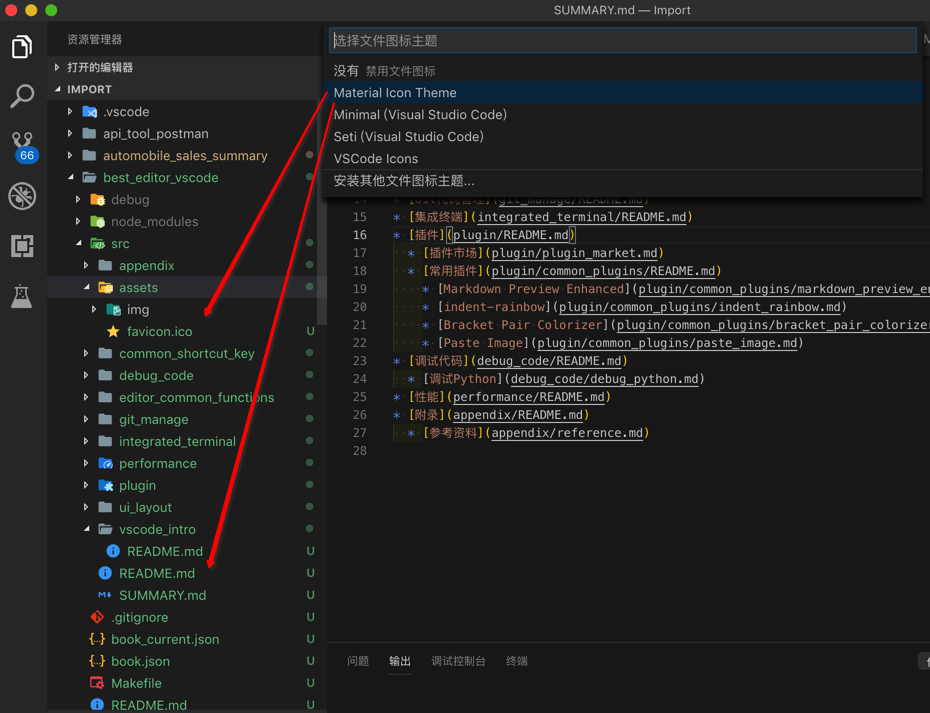Image resolution: width=930 pixels, height=713 pixels.
Task: Collapse the best_editor_vscode folder arrow
Action: pos(71,177)
